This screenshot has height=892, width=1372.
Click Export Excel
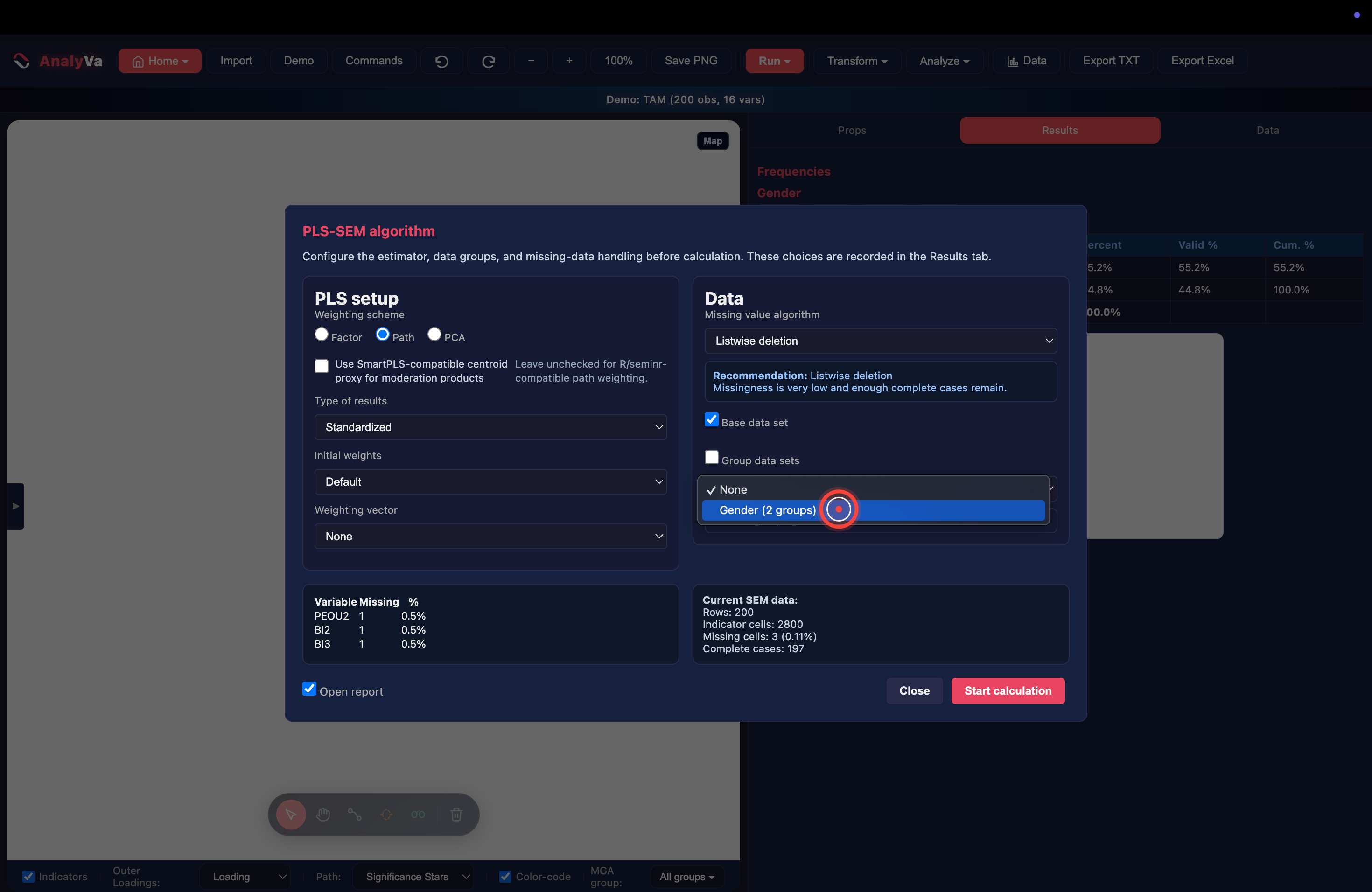pyautogui.click(x=1203, y=61)
